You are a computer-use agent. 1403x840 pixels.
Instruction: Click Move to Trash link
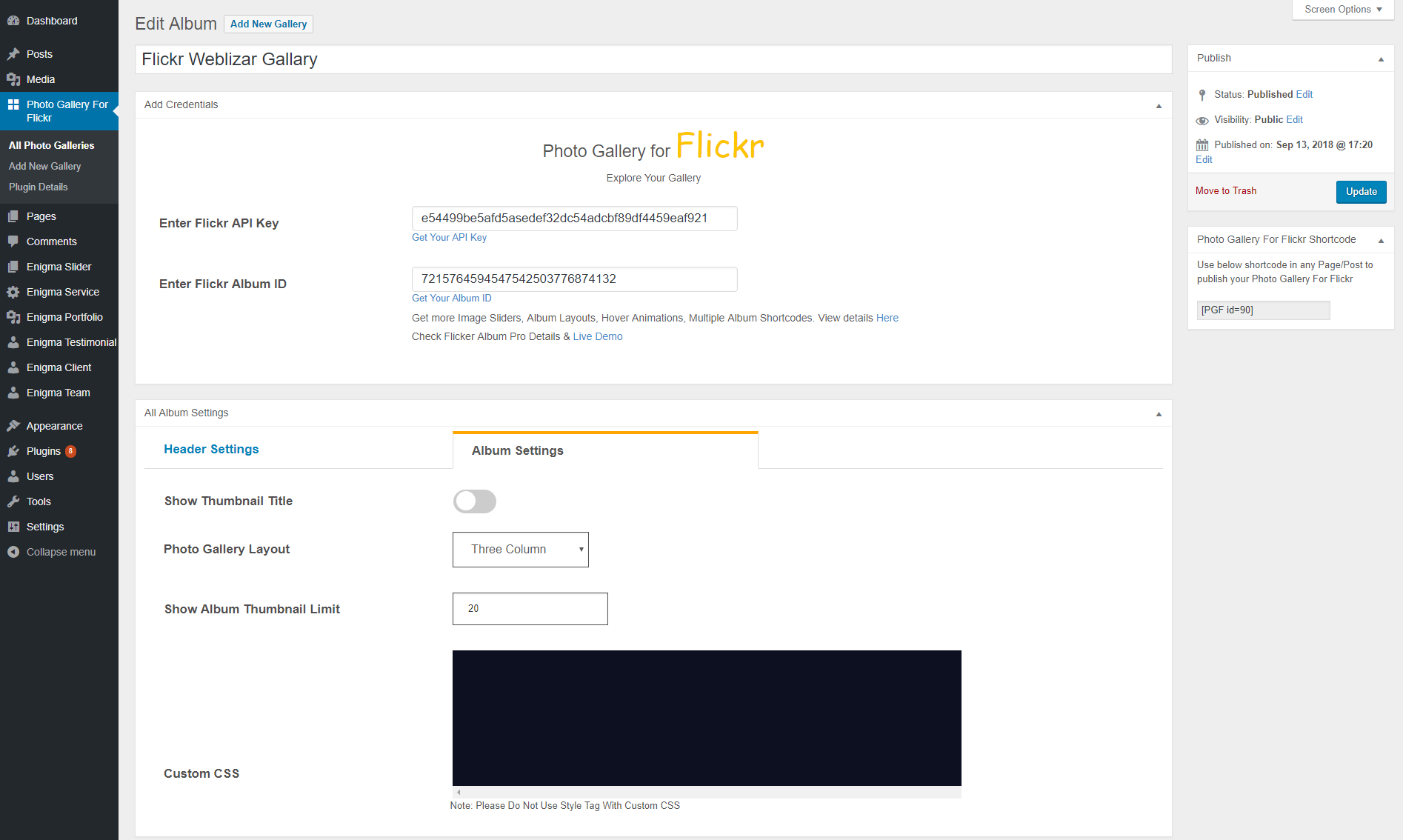pos(1226,190)
